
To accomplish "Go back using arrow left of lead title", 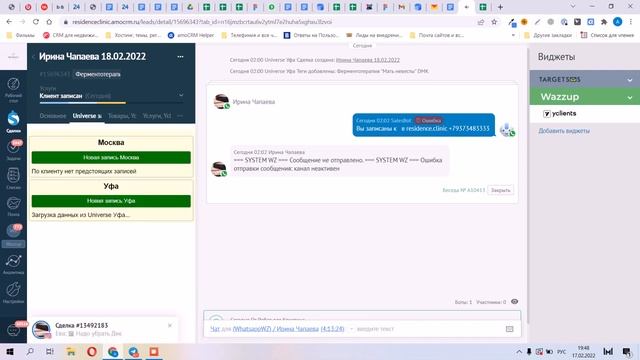I will point(33,57).
